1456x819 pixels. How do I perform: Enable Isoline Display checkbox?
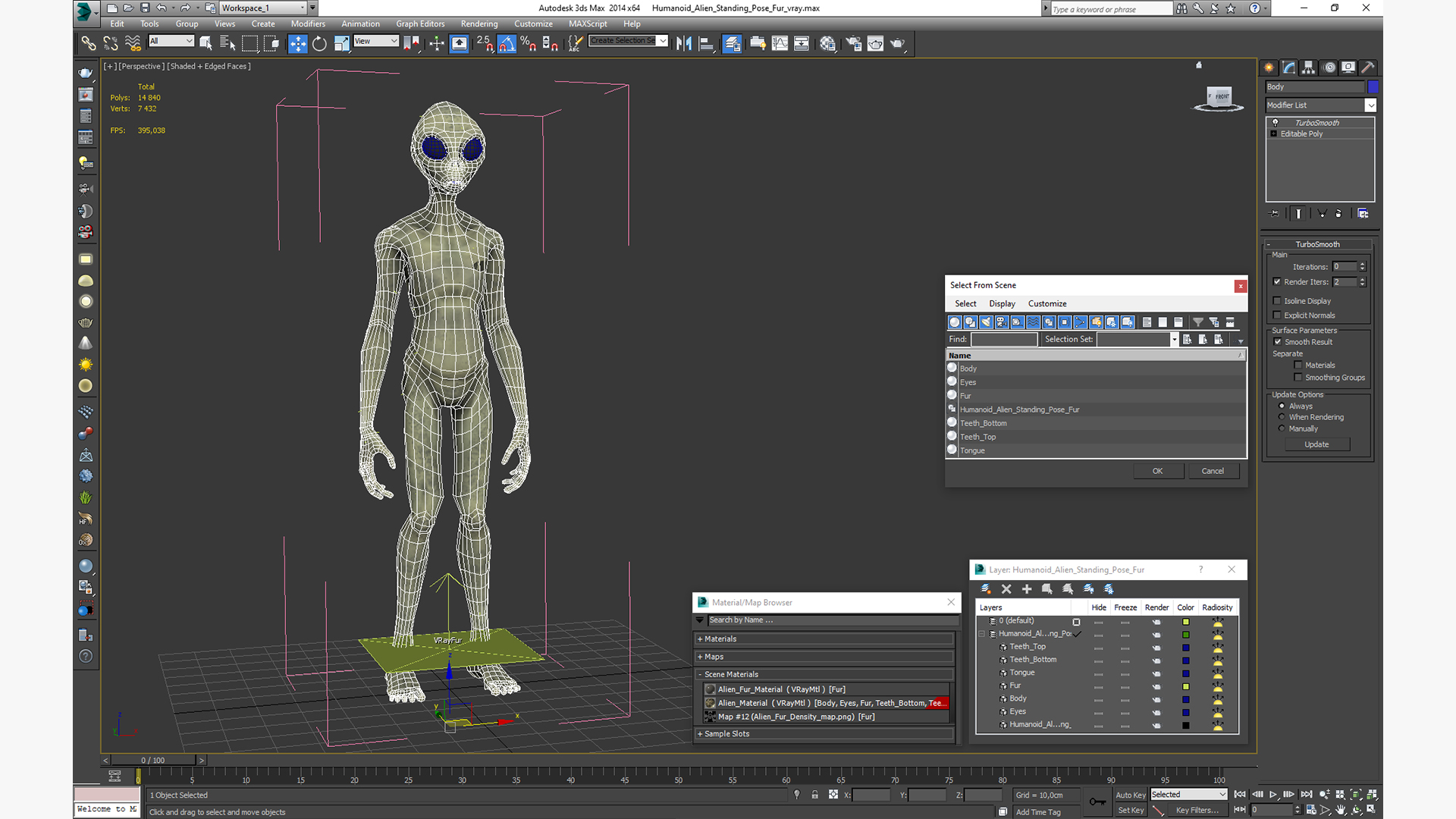coord(1277,301)
